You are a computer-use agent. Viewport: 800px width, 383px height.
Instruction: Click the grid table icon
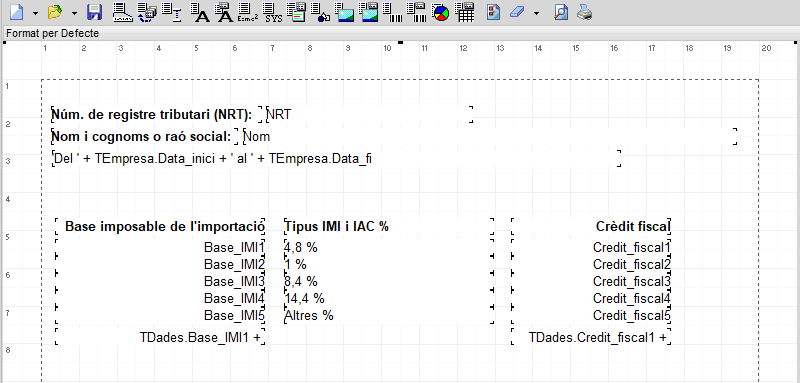[x=464, y=12]
